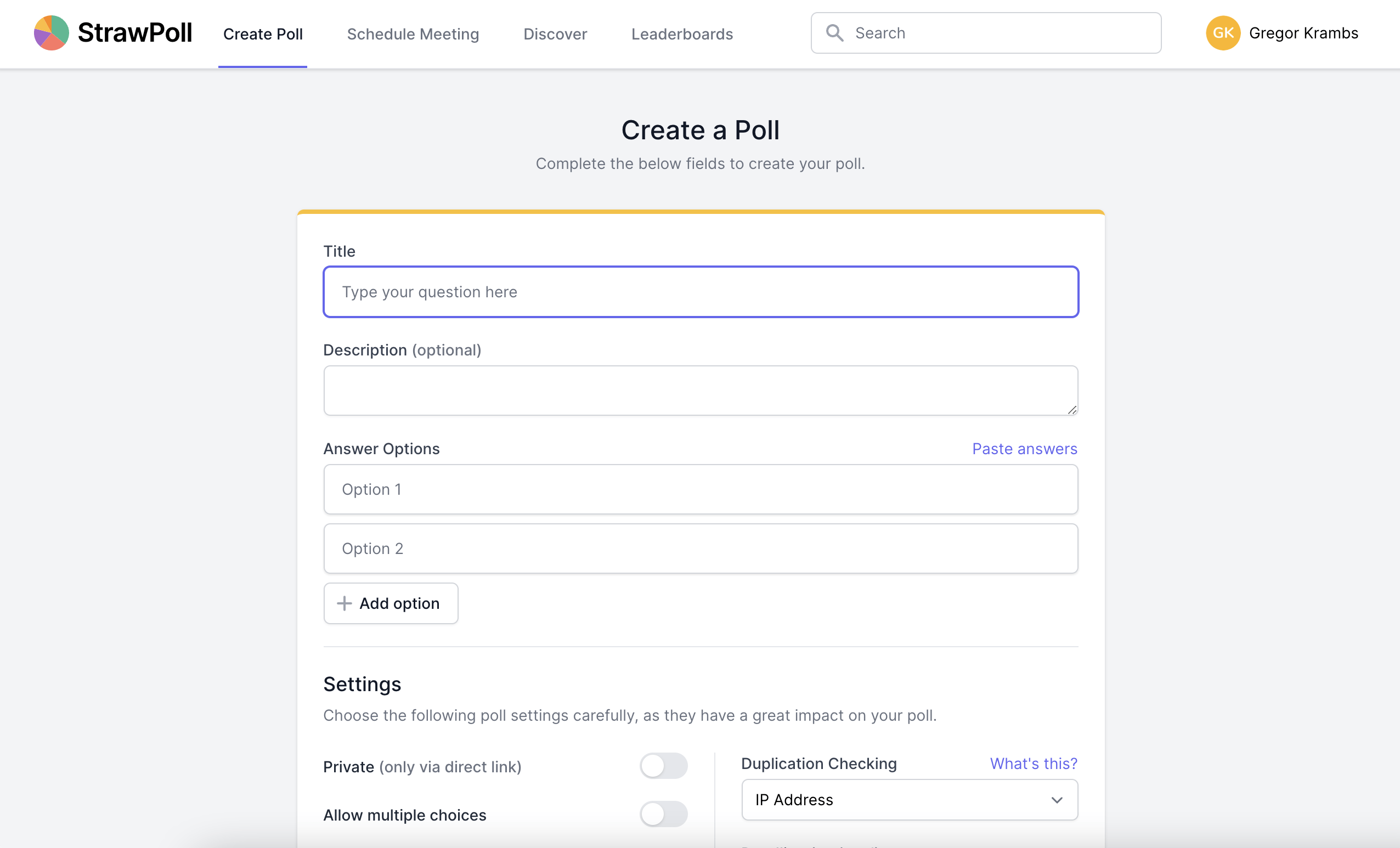Click the Add option button
The width and height of the screenshot is (1400, 848).
[x=390, y=603]
